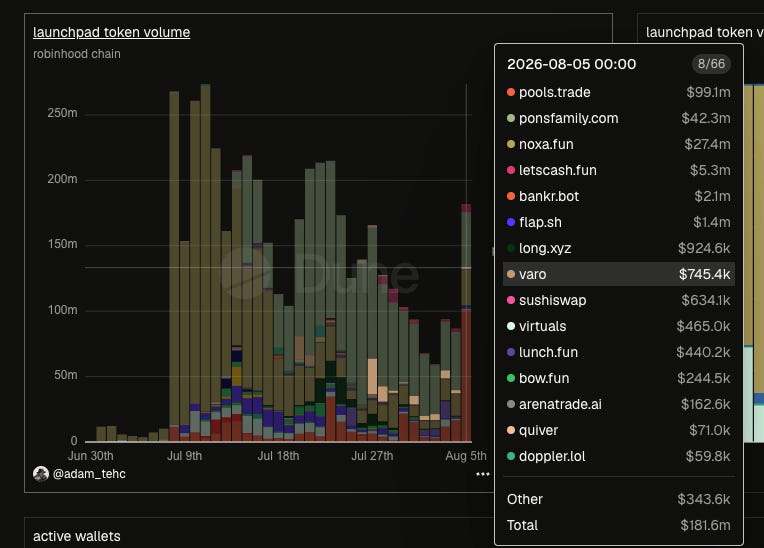Select the pools.trade tooltip row

(619, 92)
